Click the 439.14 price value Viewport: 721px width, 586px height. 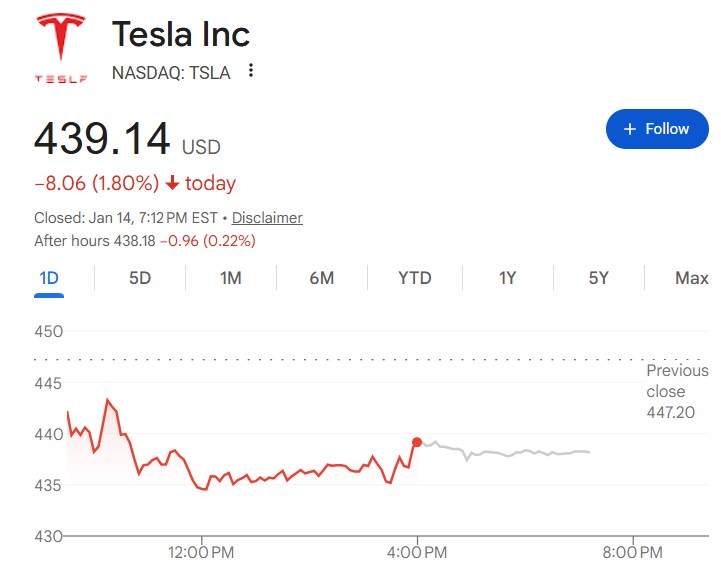pos(102,139)
